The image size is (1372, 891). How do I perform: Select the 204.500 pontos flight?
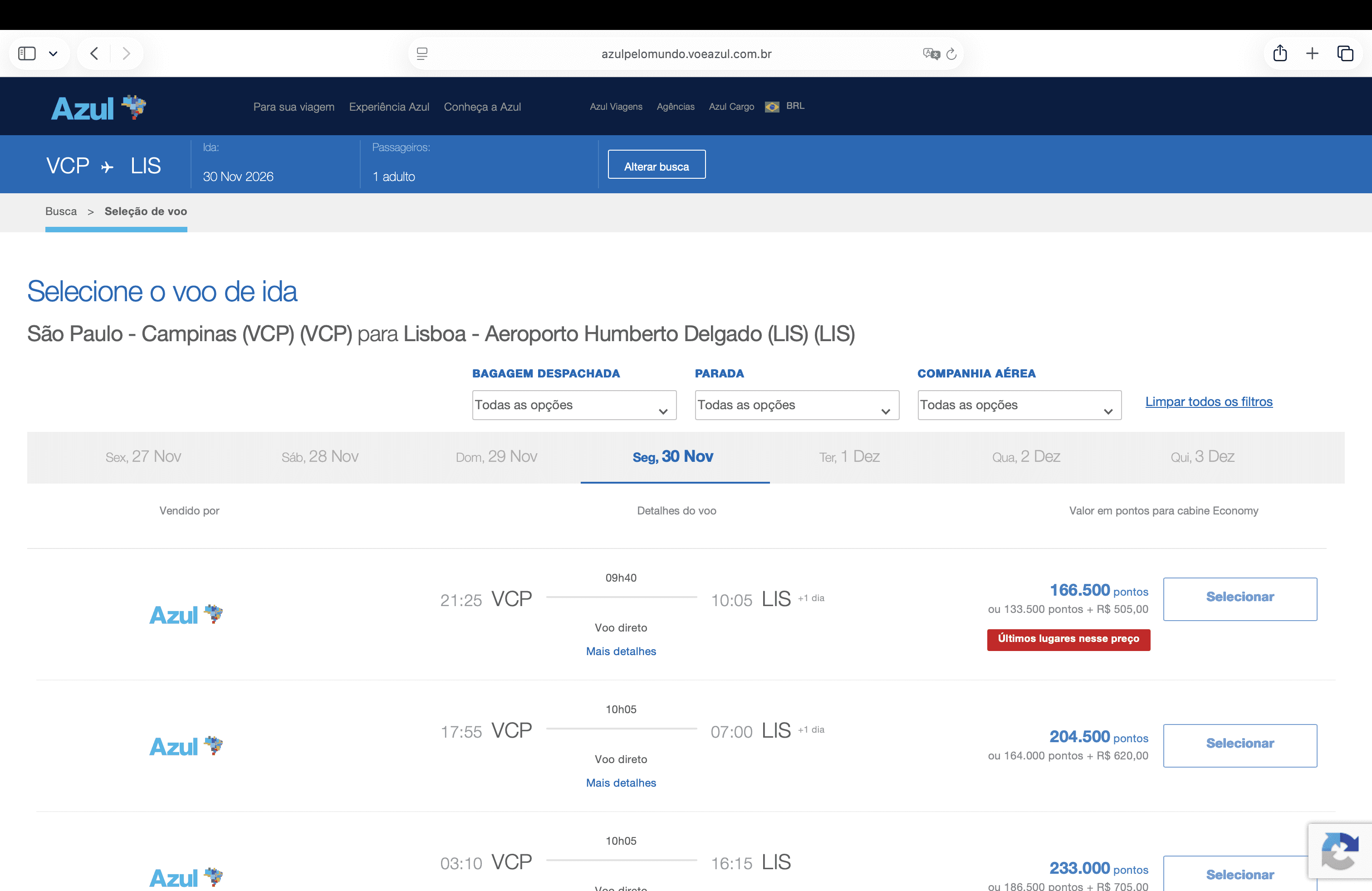pyautogui.click(x=1240, y=745)
